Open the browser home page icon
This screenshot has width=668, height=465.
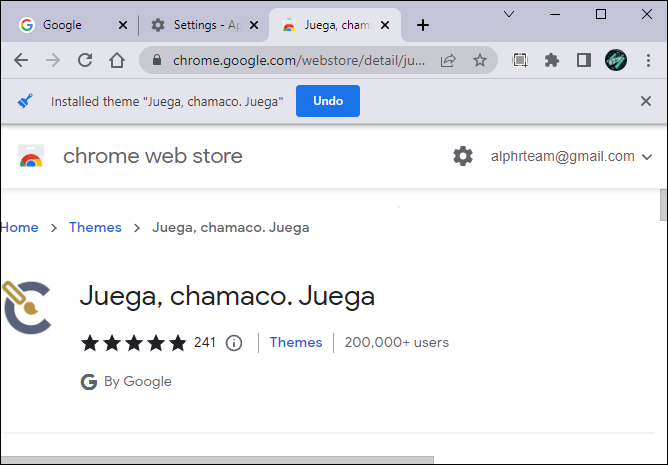(117, 60)
